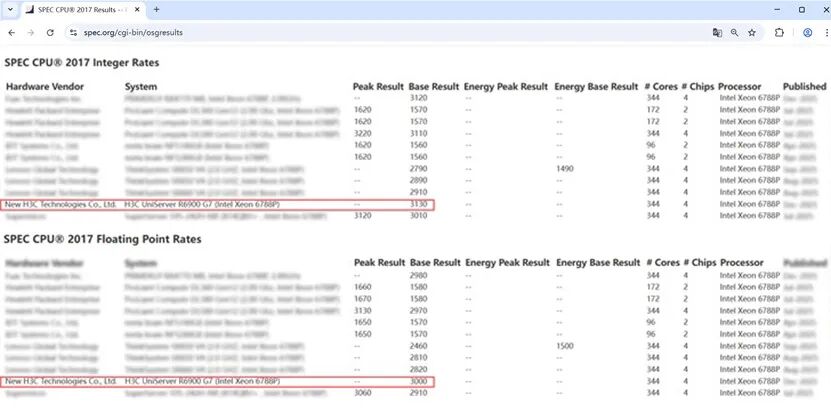
Task: Open the Extensions puzzle icon
Action: pyautogui.click(x=779, y=33)
